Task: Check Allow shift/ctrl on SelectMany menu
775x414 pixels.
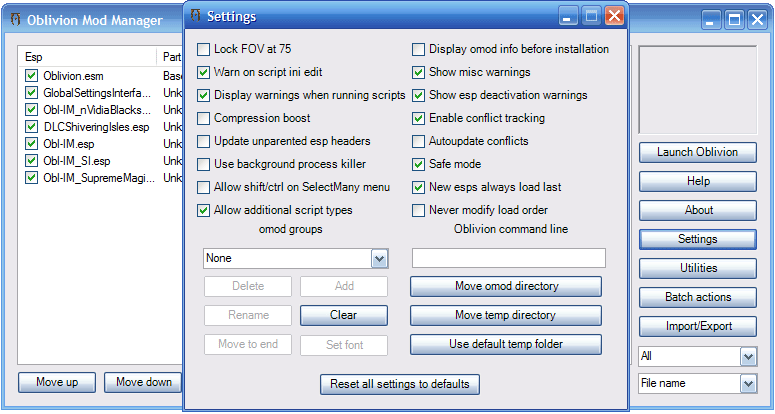Action: click(203, 188)
